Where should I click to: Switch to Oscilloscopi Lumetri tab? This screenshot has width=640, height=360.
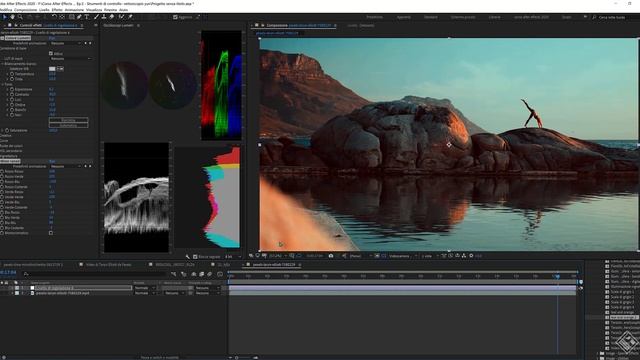(x=118, y=25)
